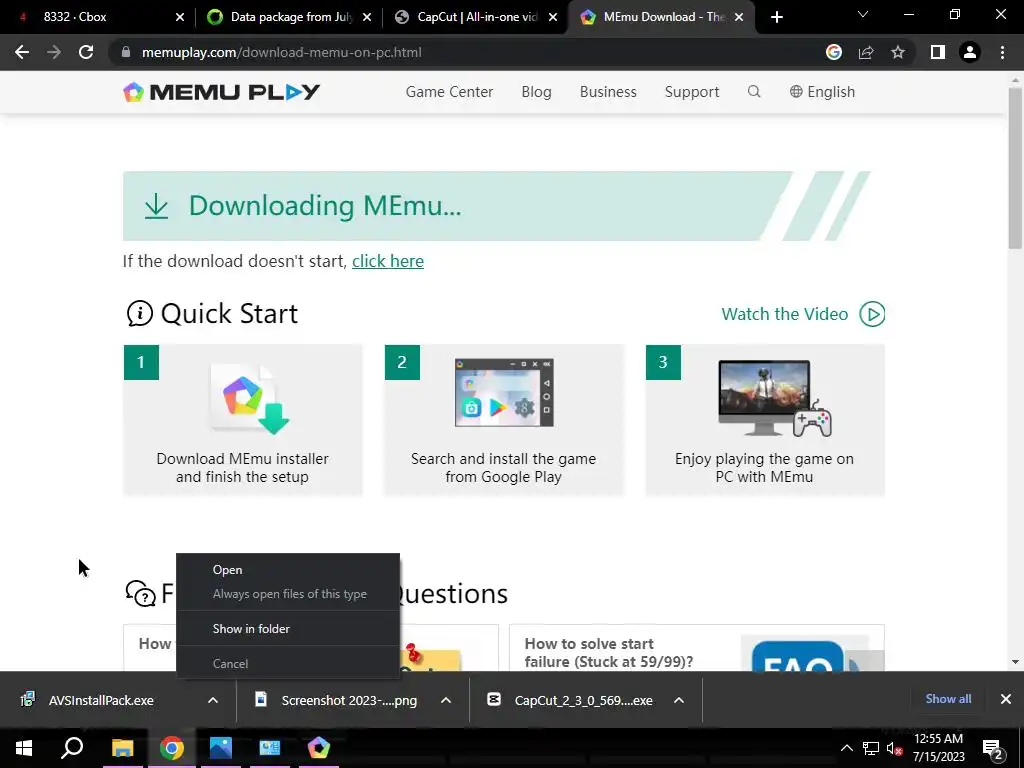Open Chrome three-dot menu
1024x768 pixels.
point(1002,52)
